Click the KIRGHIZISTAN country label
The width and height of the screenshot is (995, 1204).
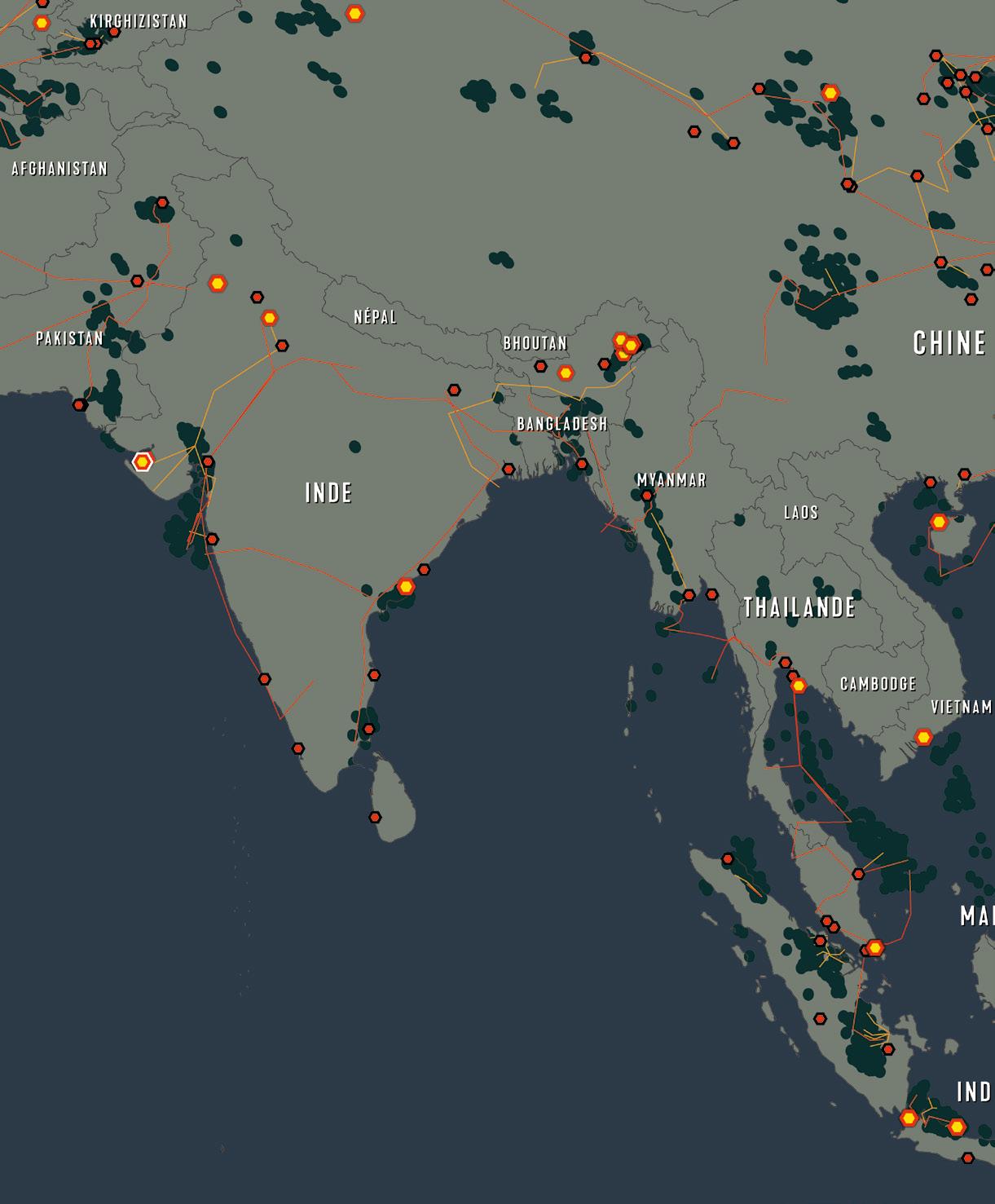pyautogui.click(x=139, y=21)
